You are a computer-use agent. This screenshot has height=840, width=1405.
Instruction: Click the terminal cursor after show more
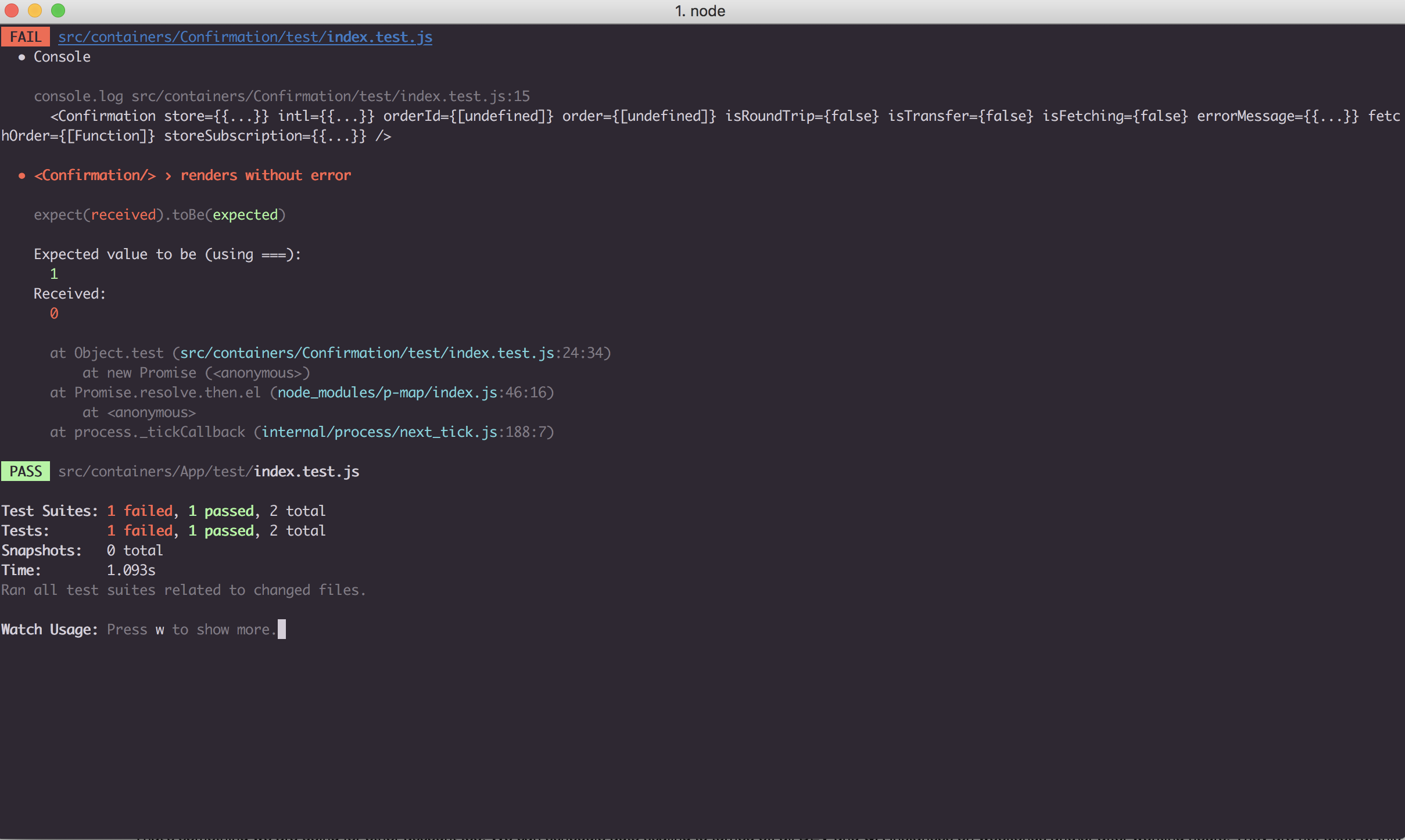coord(282,629)
